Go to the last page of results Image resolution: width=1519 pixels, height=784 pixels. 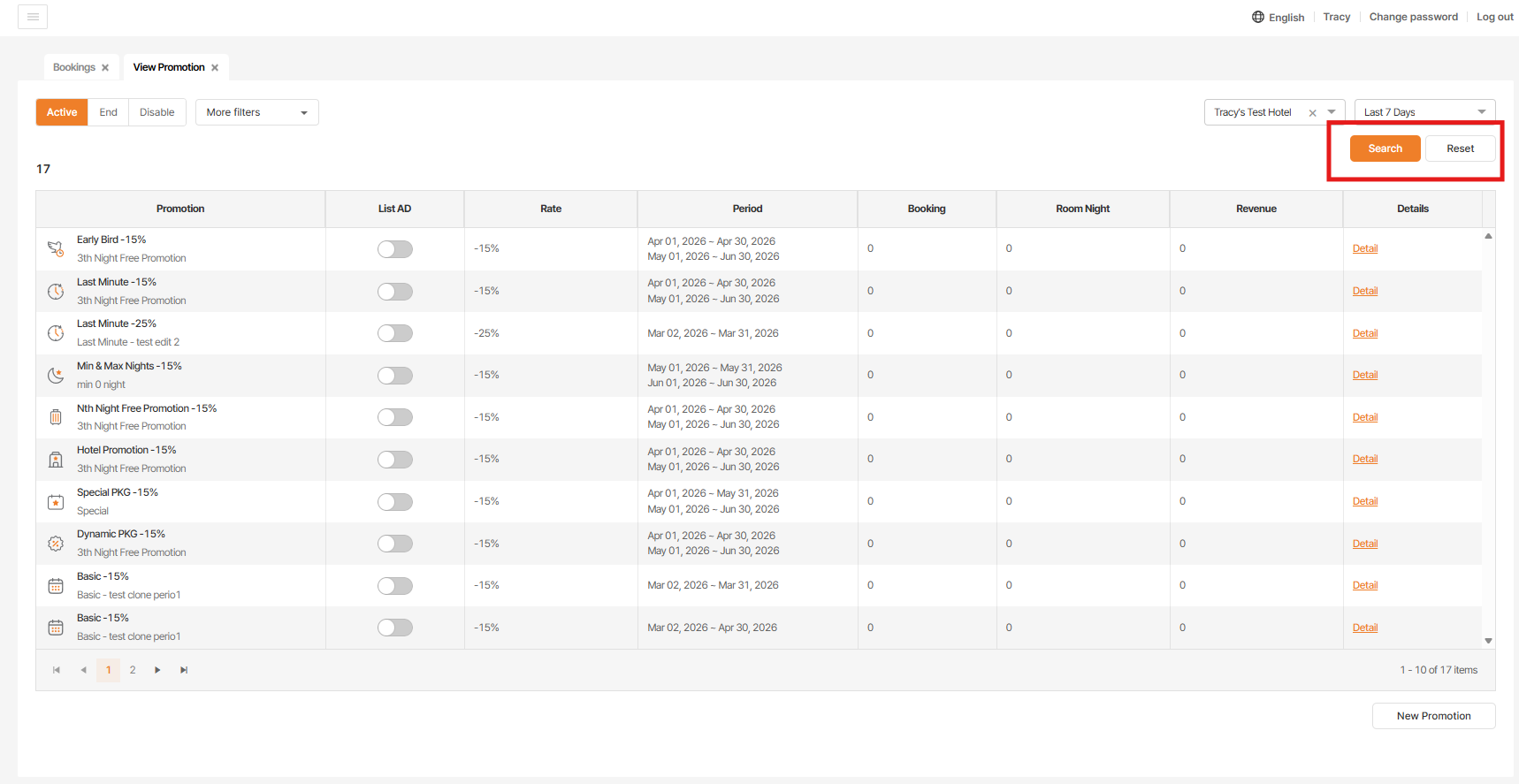(184, 670)
